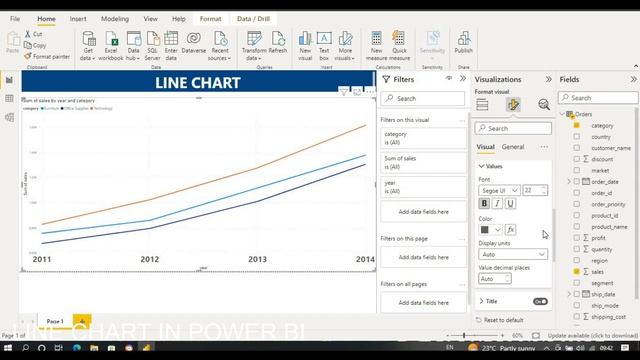640x360 pixels.
Task: Open the Format ribbon tab
Action: (210, 19)
